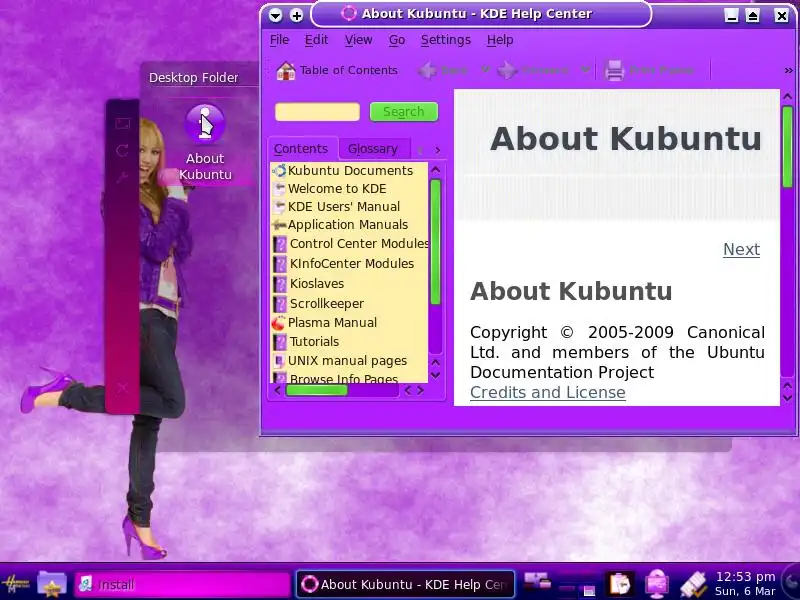Switch to the Glossary tab
The image size is (800, 600).
(x=372, y=148)
